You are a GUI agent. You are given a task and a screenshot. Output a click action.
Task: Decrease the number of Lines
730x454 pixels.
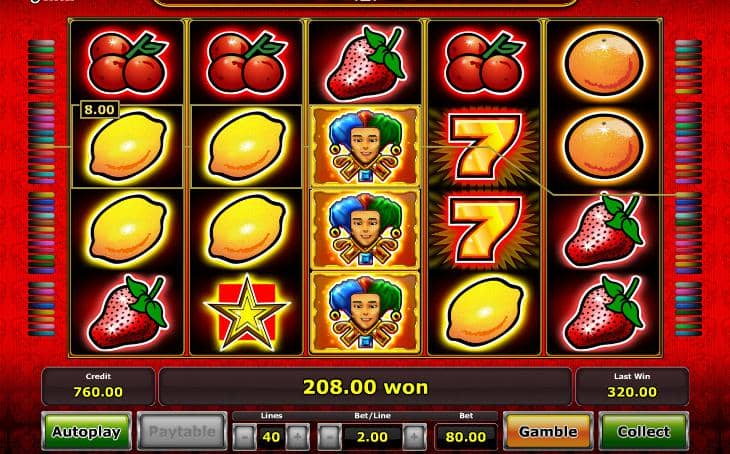pyautogui.click(x=244, y=437)
